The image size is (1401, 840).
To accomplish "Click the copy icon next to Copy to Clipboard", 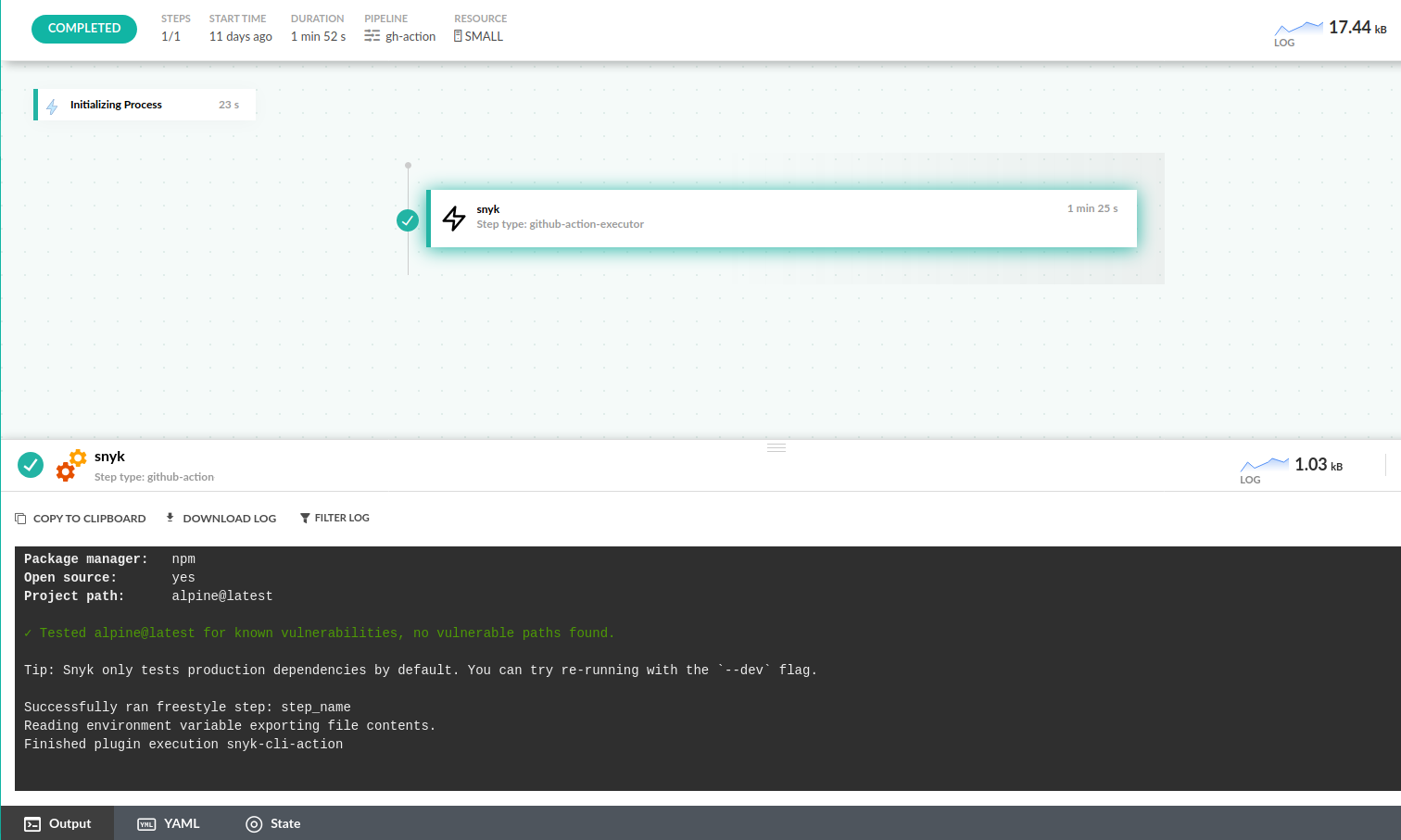I will 20,519.
